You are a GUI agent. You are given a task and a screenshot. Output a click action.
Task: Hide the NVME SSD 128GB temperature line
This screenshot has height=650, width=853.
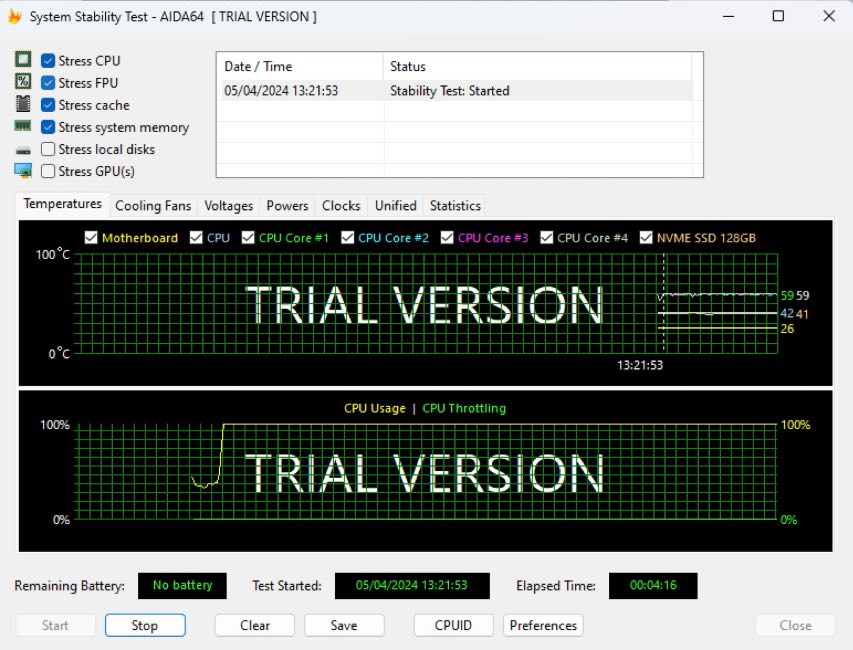[x=646, y=238]
